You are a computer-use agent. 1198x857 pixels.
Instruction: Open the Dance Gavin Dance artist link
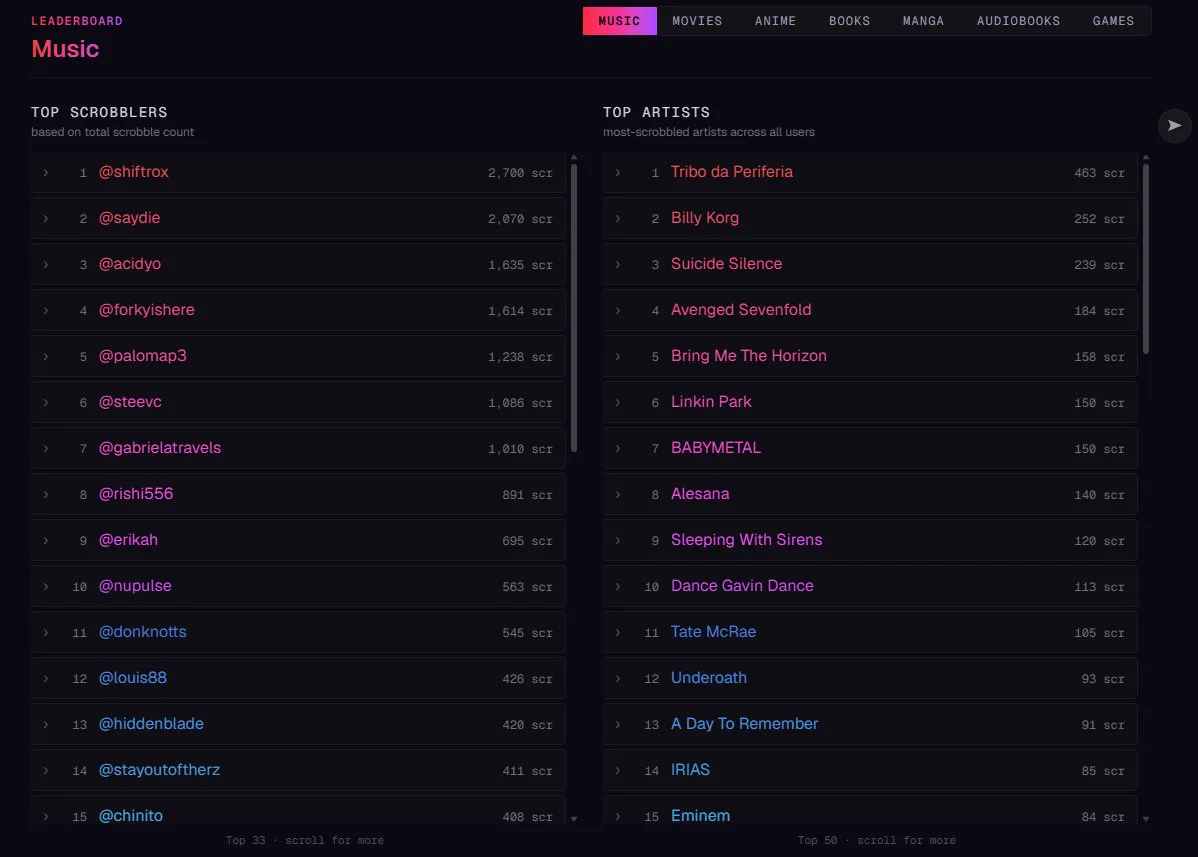743,585
